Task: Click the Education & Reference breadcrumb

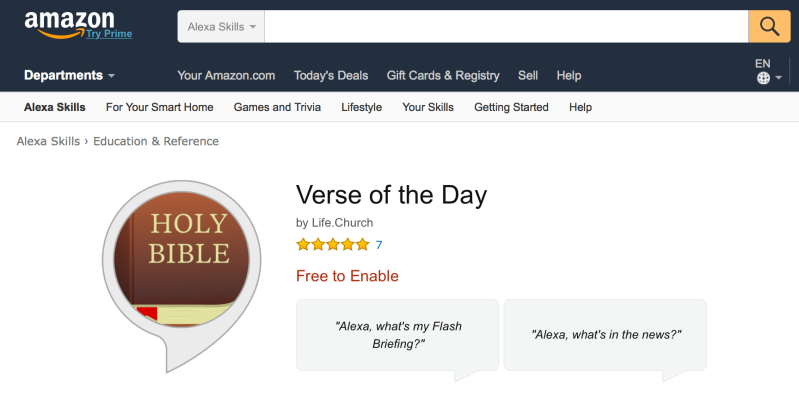Action: pyautogui.click(x=156, y=141)
